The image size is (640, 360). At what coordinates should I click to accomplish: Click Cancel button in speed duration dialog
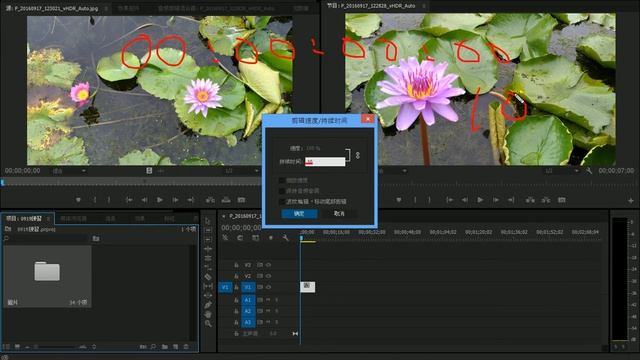[339, 213]
